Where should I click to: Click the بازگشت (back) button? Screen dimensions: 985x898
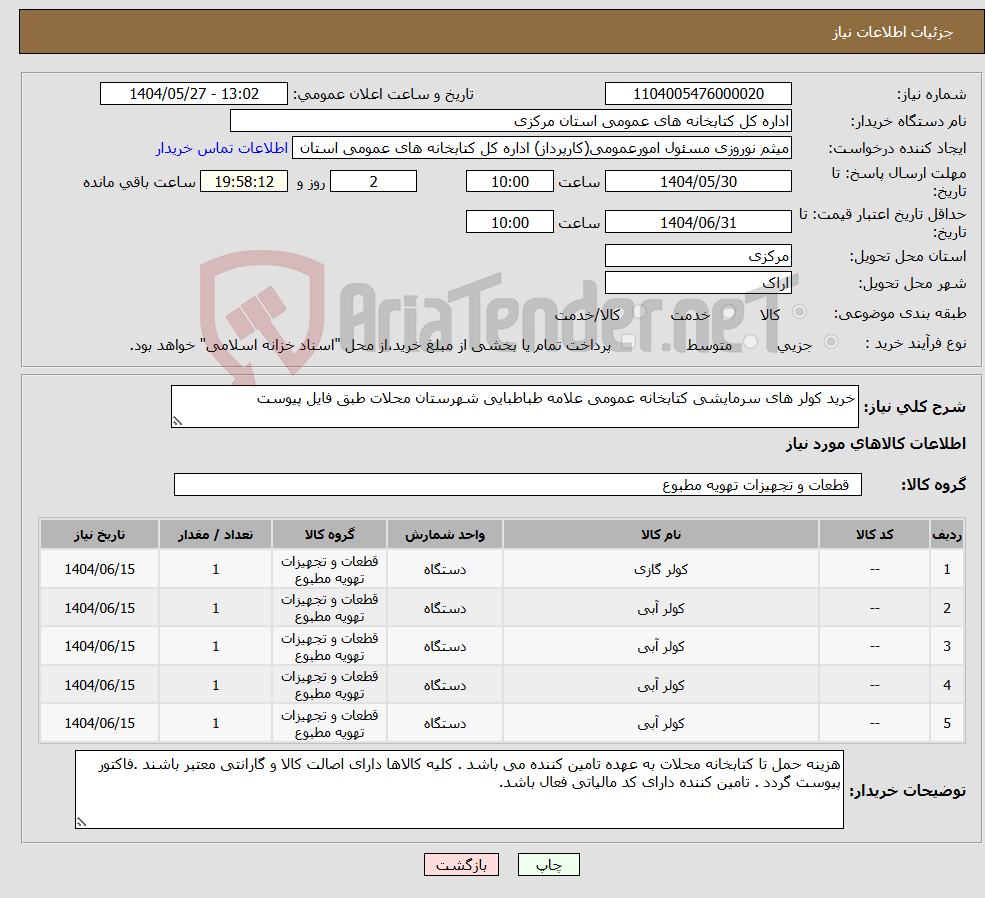coord(461,865)
